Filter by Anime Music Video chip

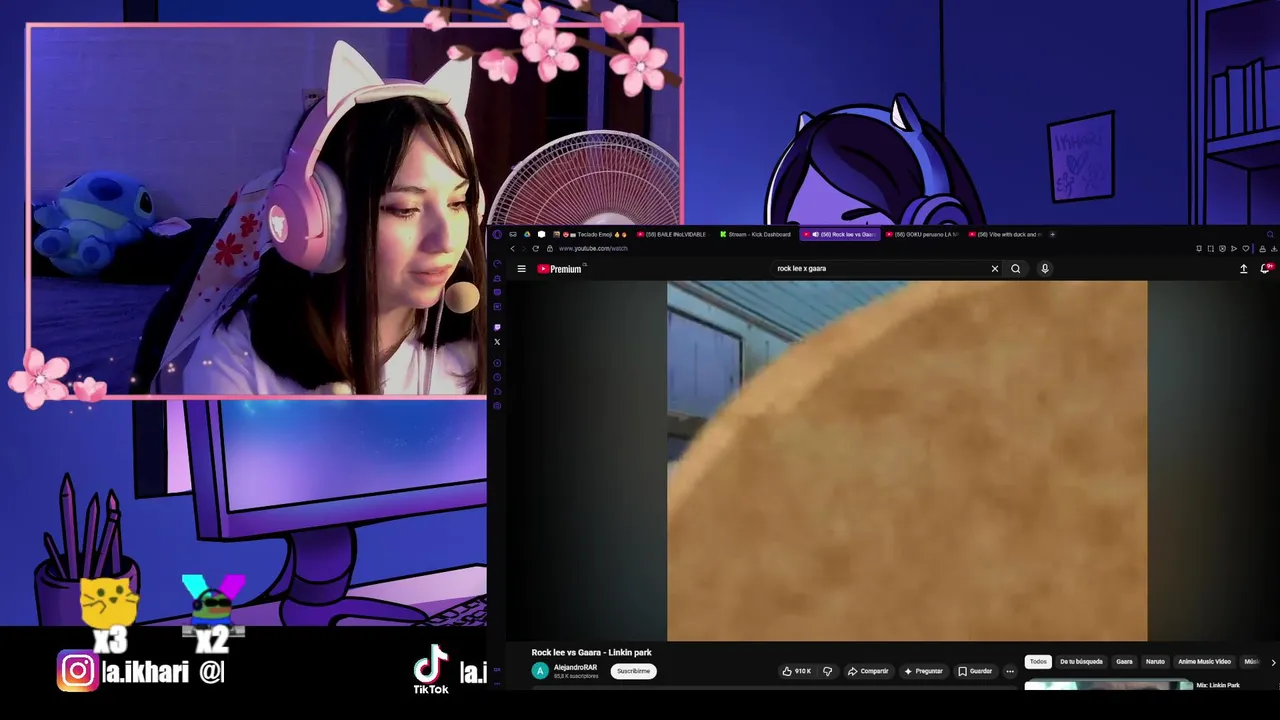point(1204,661)
